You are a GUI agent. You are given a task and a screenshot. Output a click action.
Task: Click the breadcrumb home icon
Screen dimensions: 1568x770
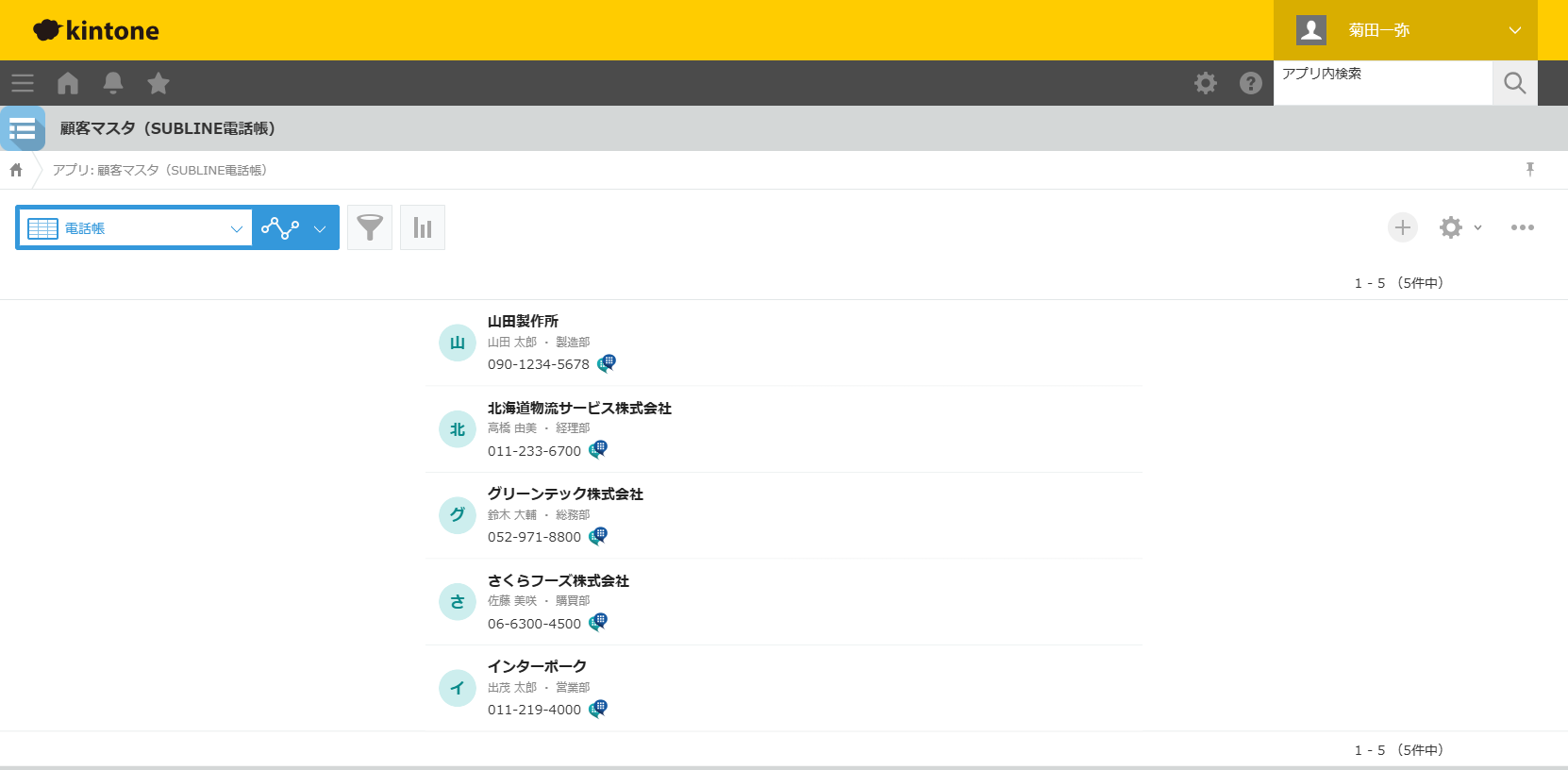[x=16, y=170]
